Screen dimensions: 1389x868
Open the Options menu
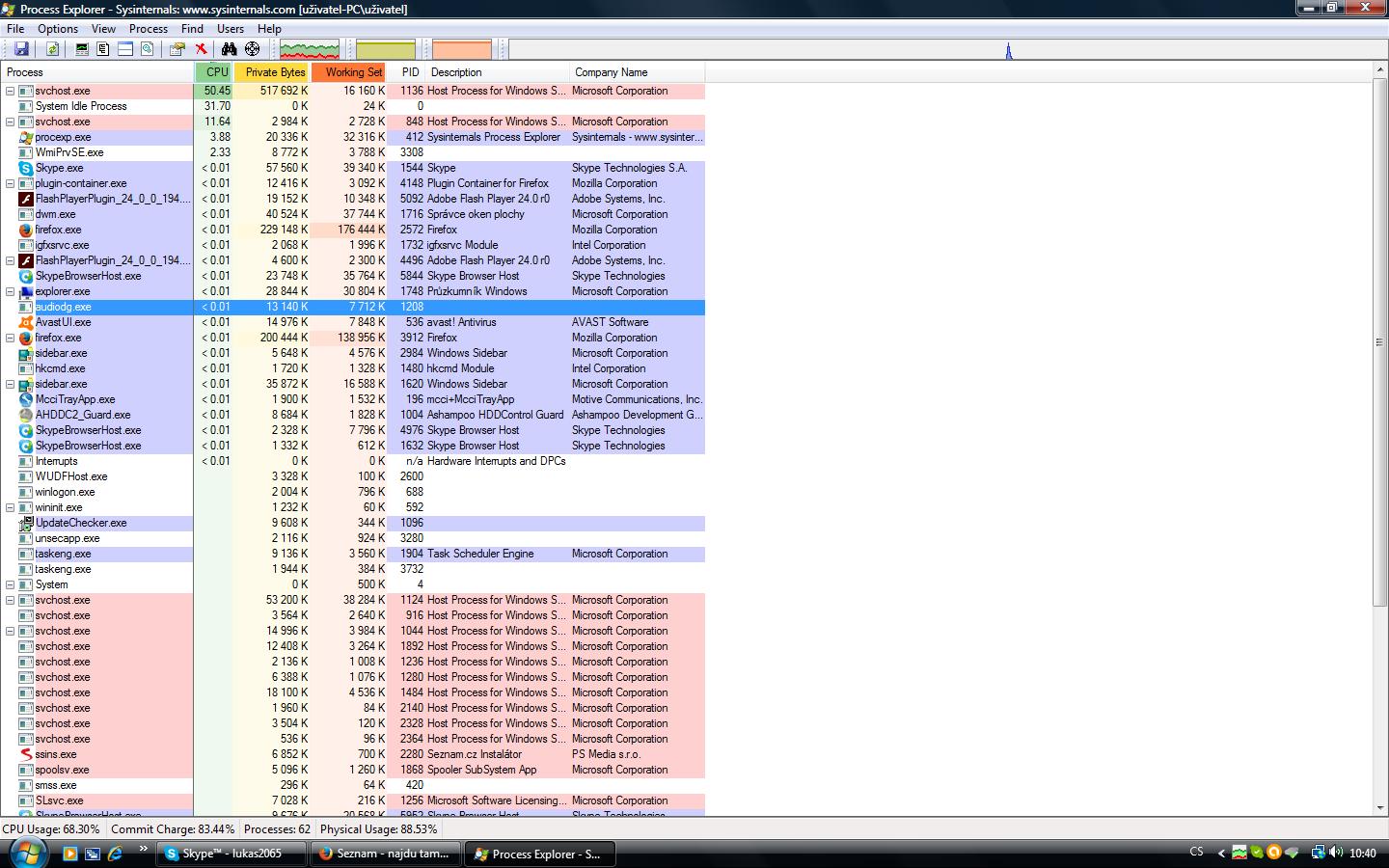pos(58,29)
